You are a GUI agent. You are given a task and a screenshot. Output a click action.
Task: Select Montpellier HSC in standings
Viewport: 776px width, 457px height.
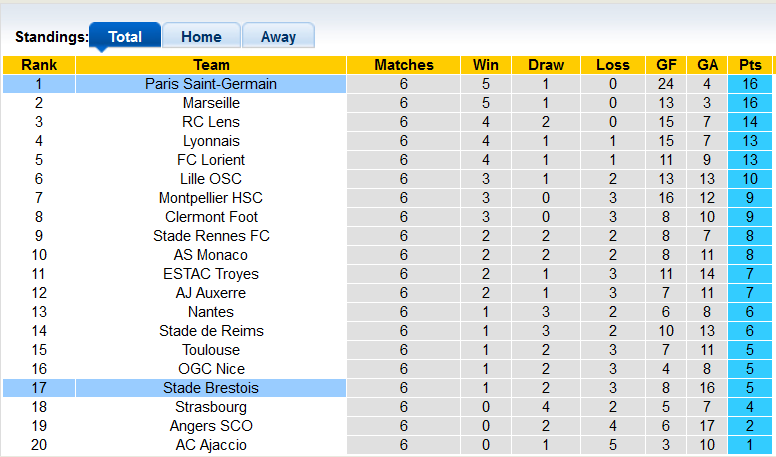(211, 198)
